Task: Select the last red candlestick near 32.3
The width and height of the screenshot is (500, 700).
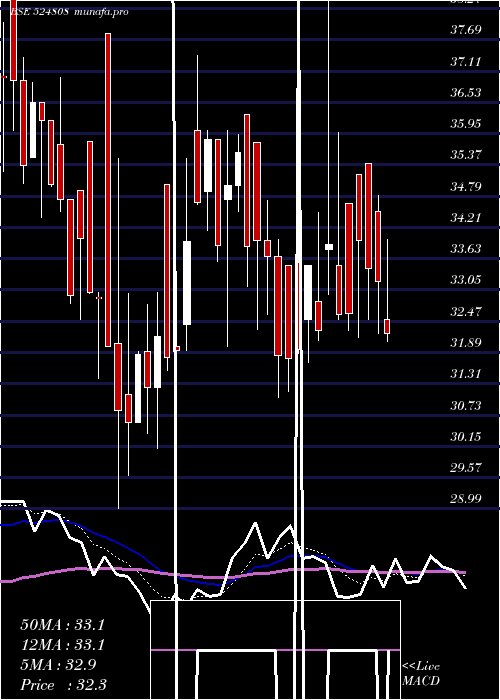Action: [x=387, y=326]
